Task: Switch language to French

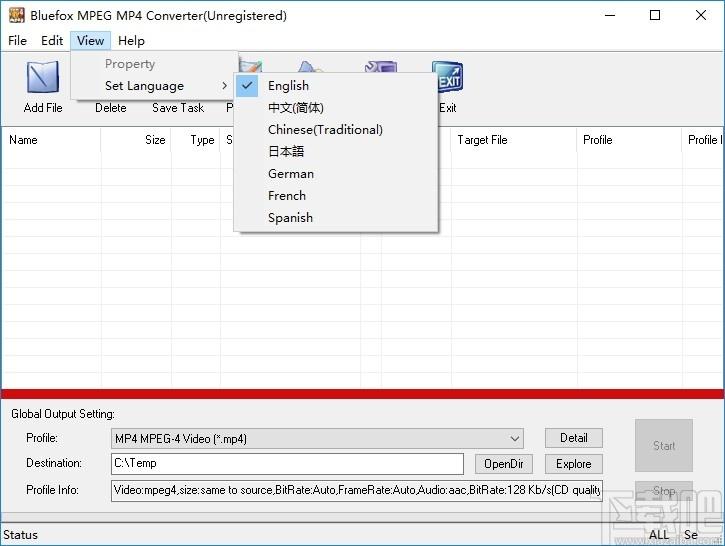Action: pos(336,196)
